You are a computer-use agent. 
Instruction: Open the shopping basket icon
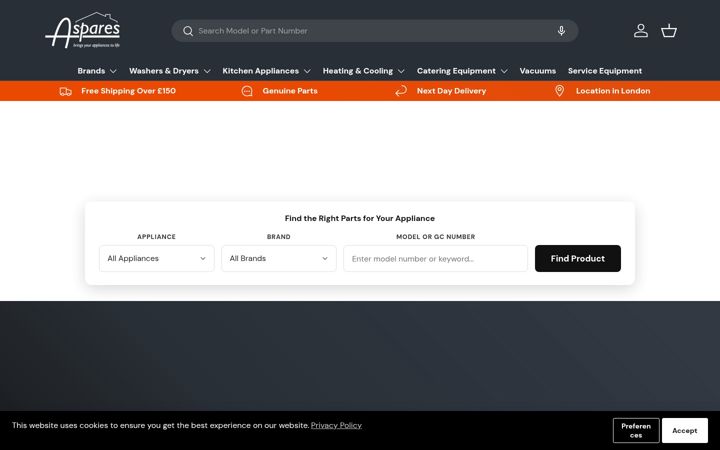(x=669, y=31)
